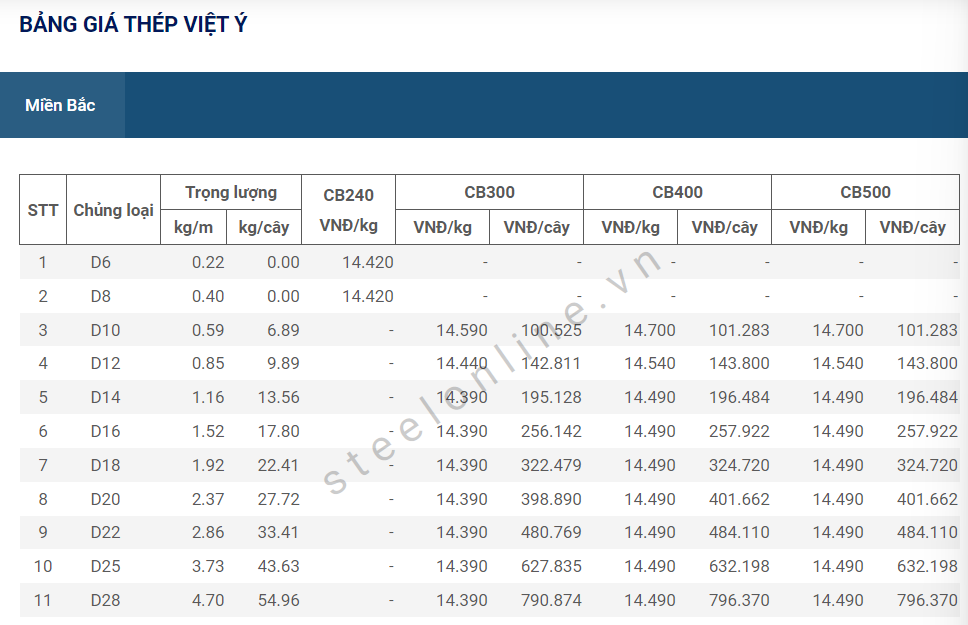The image size is (968, 625).
Task: Click the 22.41 kg/cây value
Action: pos(279,466)
